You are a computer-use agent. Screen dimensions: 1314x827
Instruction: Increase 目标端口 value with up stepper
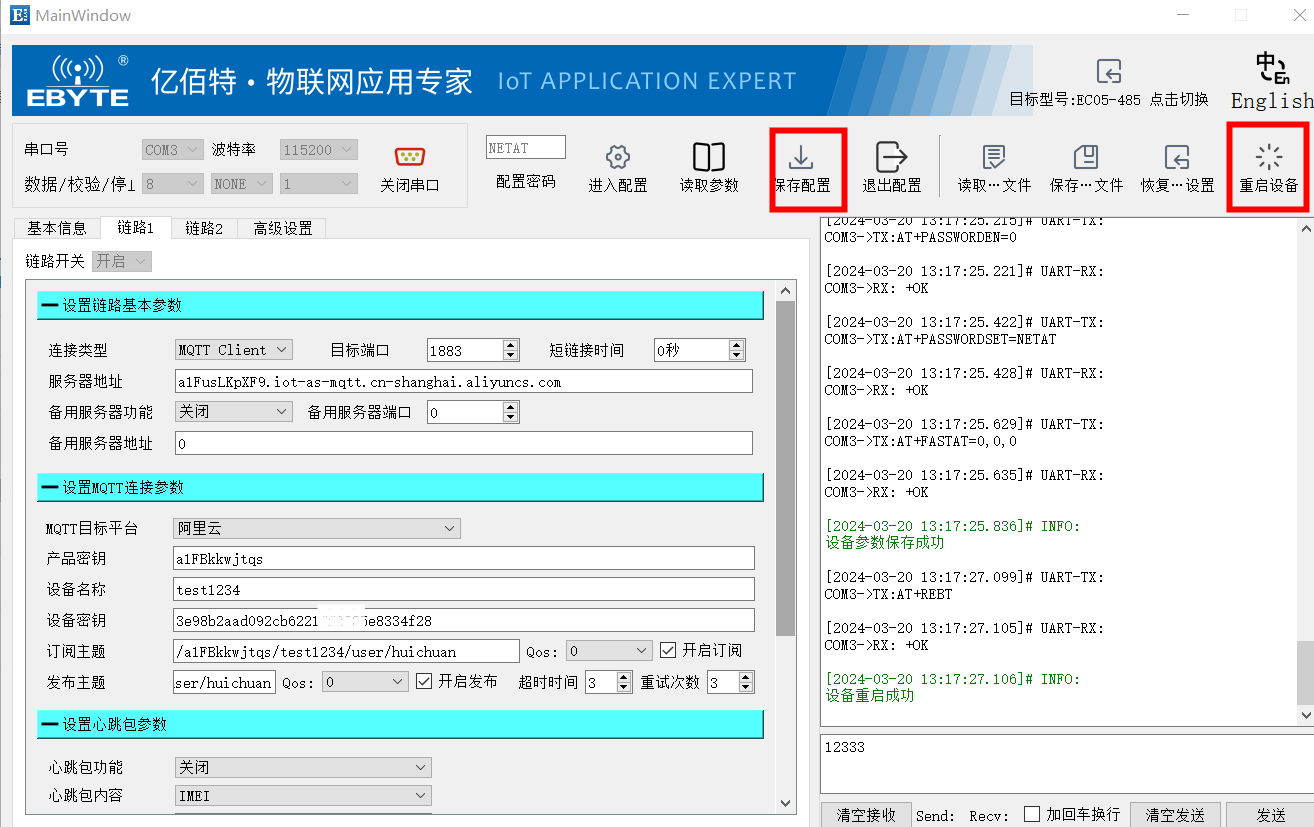coord(509,344)
